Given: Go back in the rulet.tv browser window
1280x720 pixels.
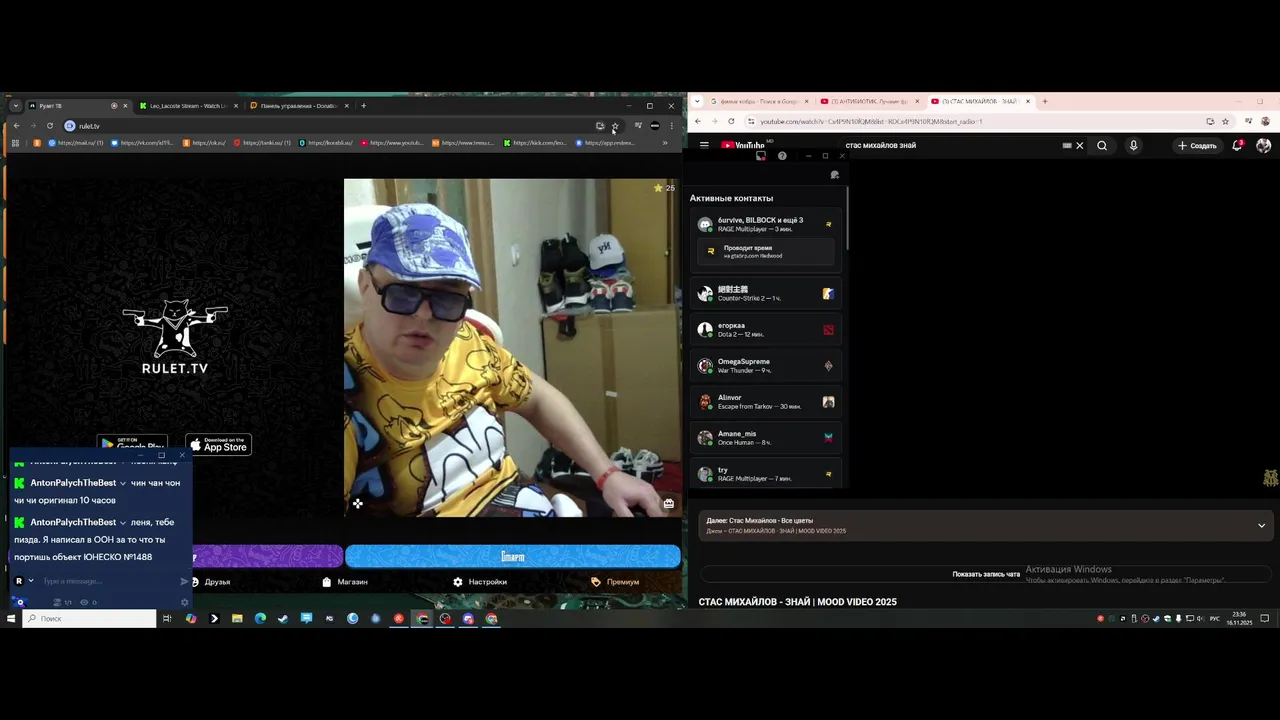Looking at the screenshot, I should (16, 126).
